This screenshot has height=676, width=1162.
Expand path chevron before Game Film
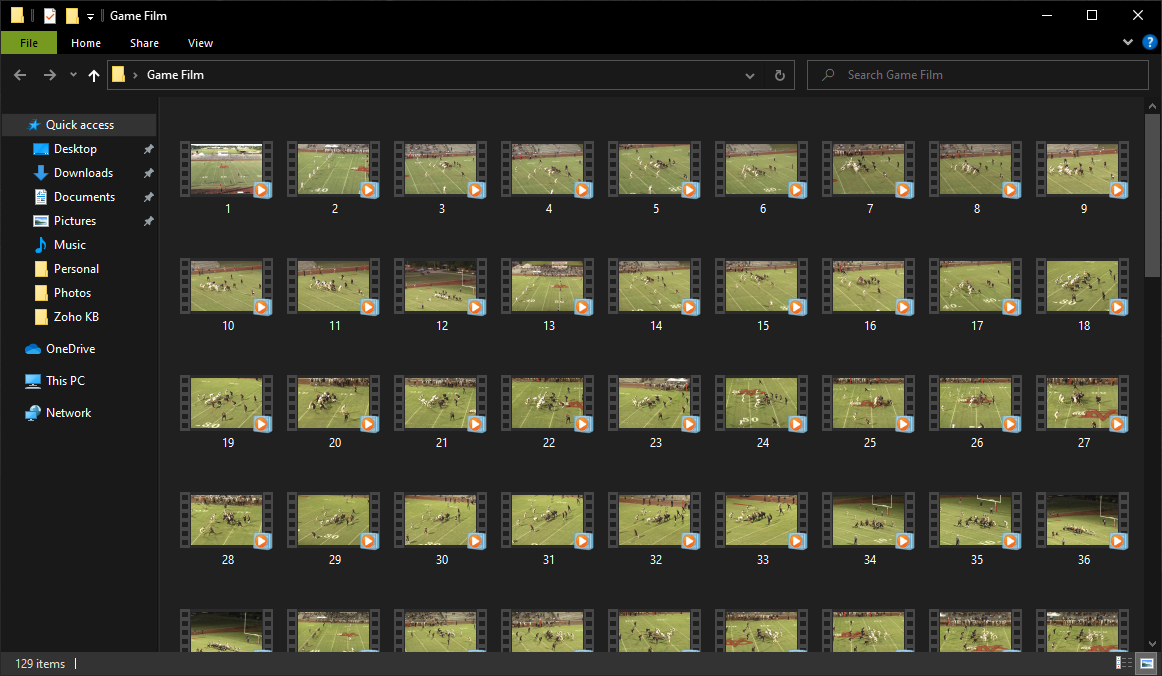136,76
